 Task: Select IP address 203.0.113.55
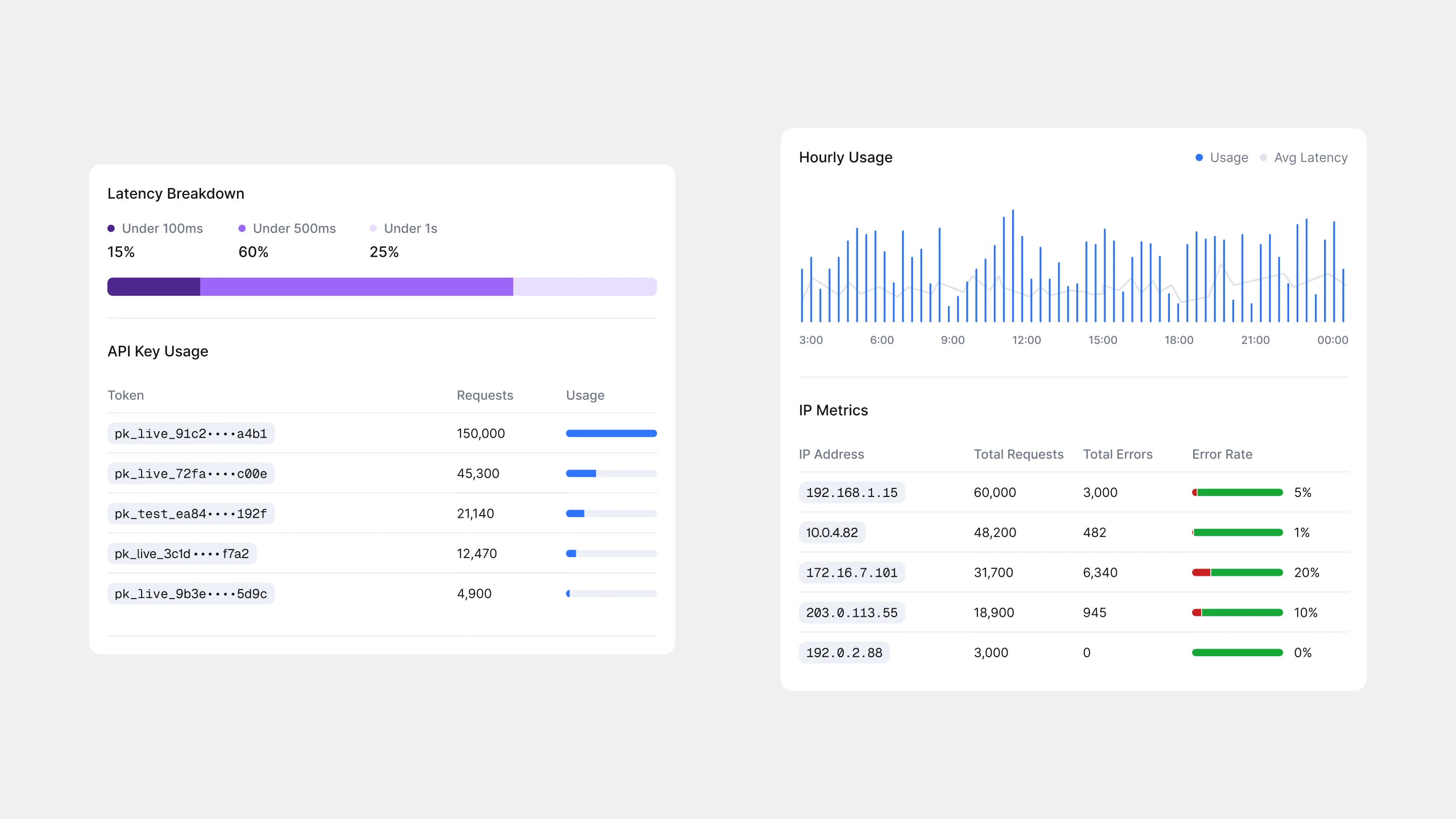852,613
